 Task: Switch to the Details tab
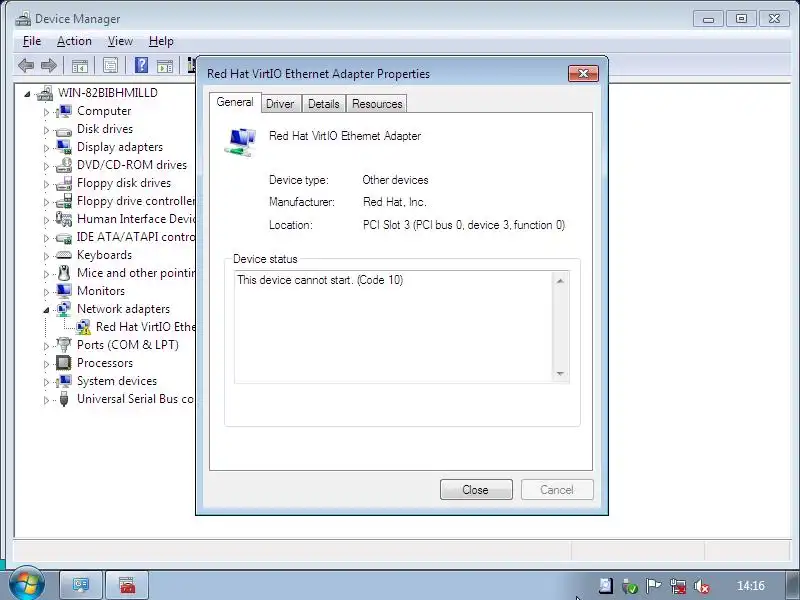(323, 104)
